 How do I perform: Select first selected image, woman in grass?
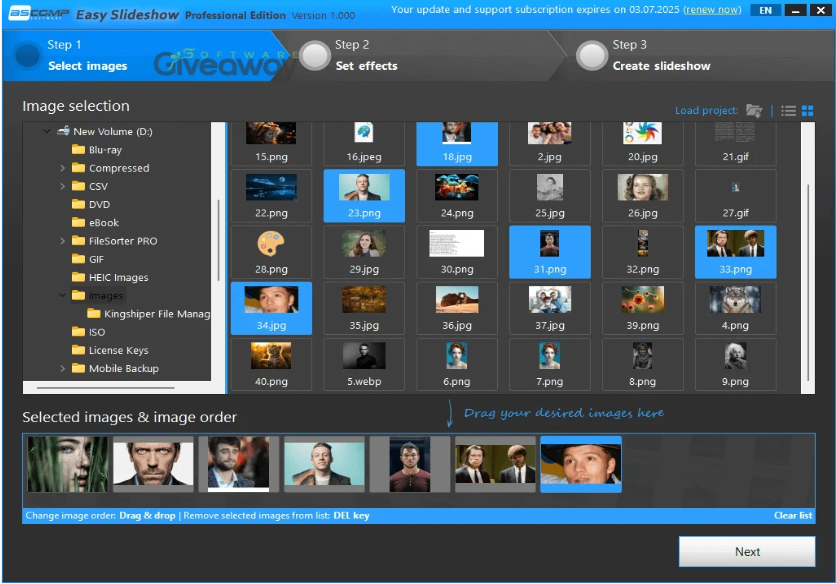[67, 464]
